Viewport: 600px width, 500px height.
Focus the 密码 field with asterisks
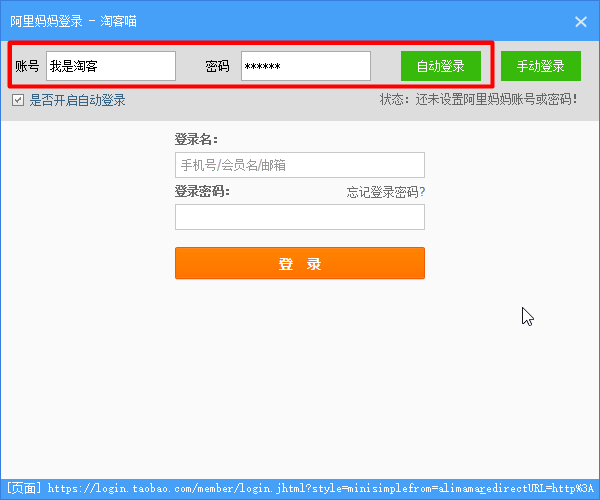(306, 66)
